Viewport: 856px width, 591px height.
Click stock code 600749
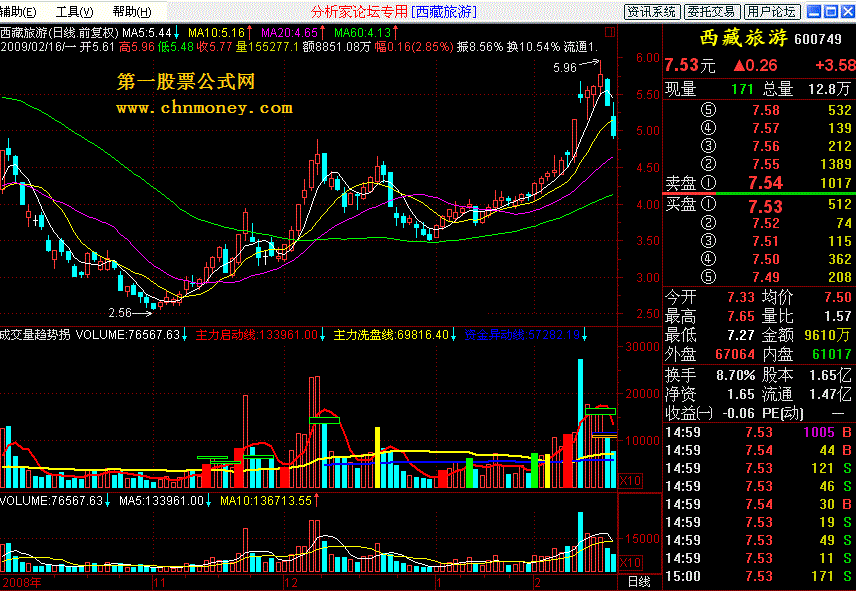818,39
